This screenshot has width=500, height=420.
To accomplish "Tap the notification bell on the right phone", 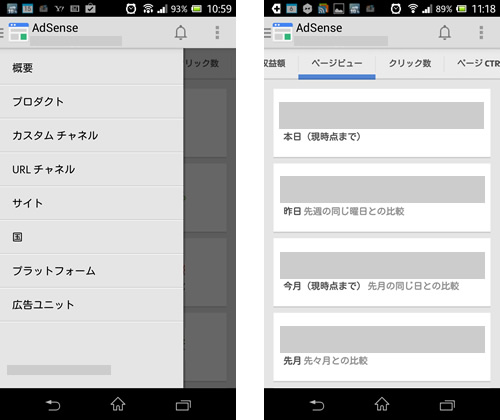I will click(445, 33).
